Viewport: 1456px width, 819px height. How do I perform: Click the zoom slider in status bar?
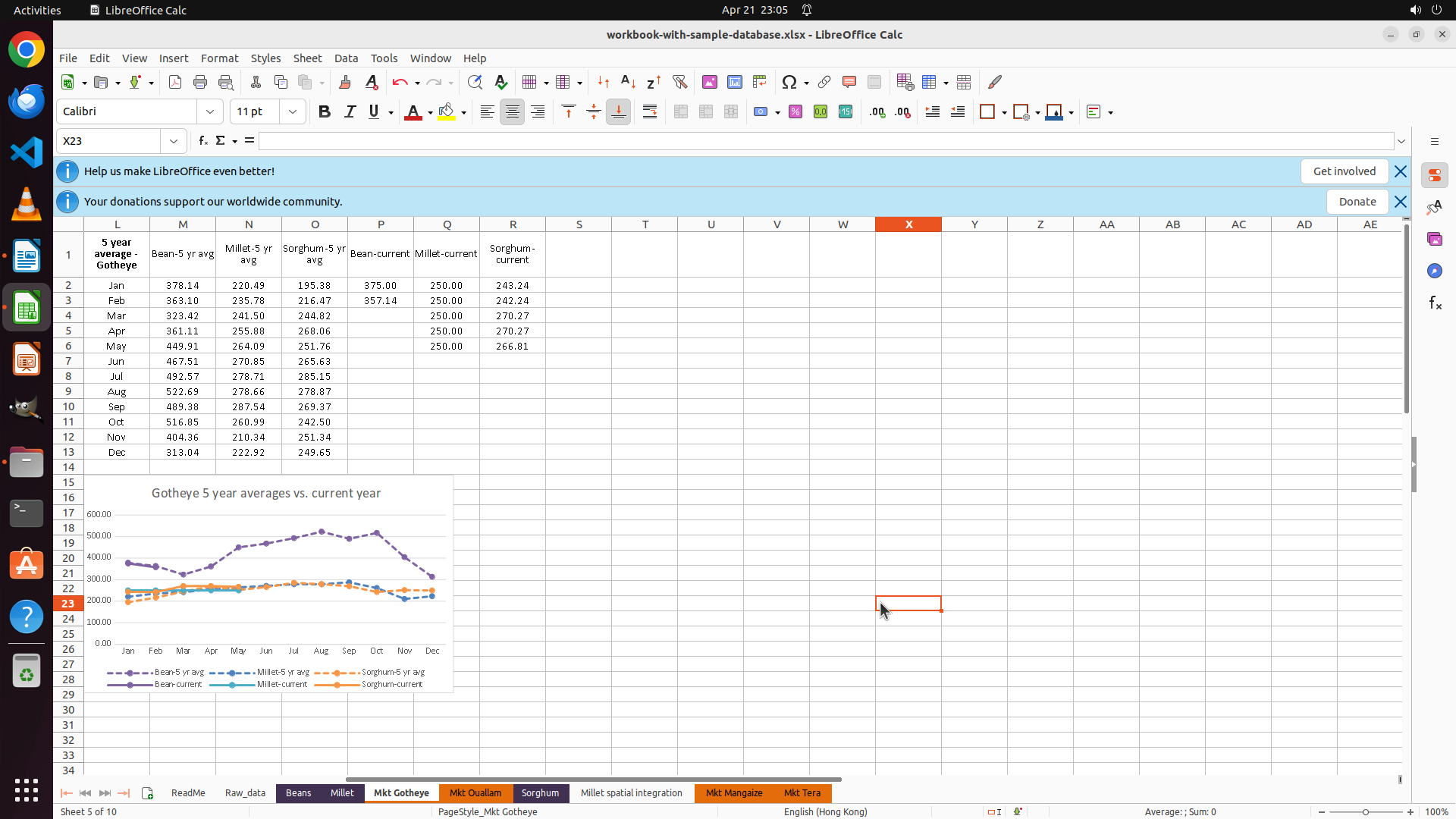click(x=1365, y=812)
